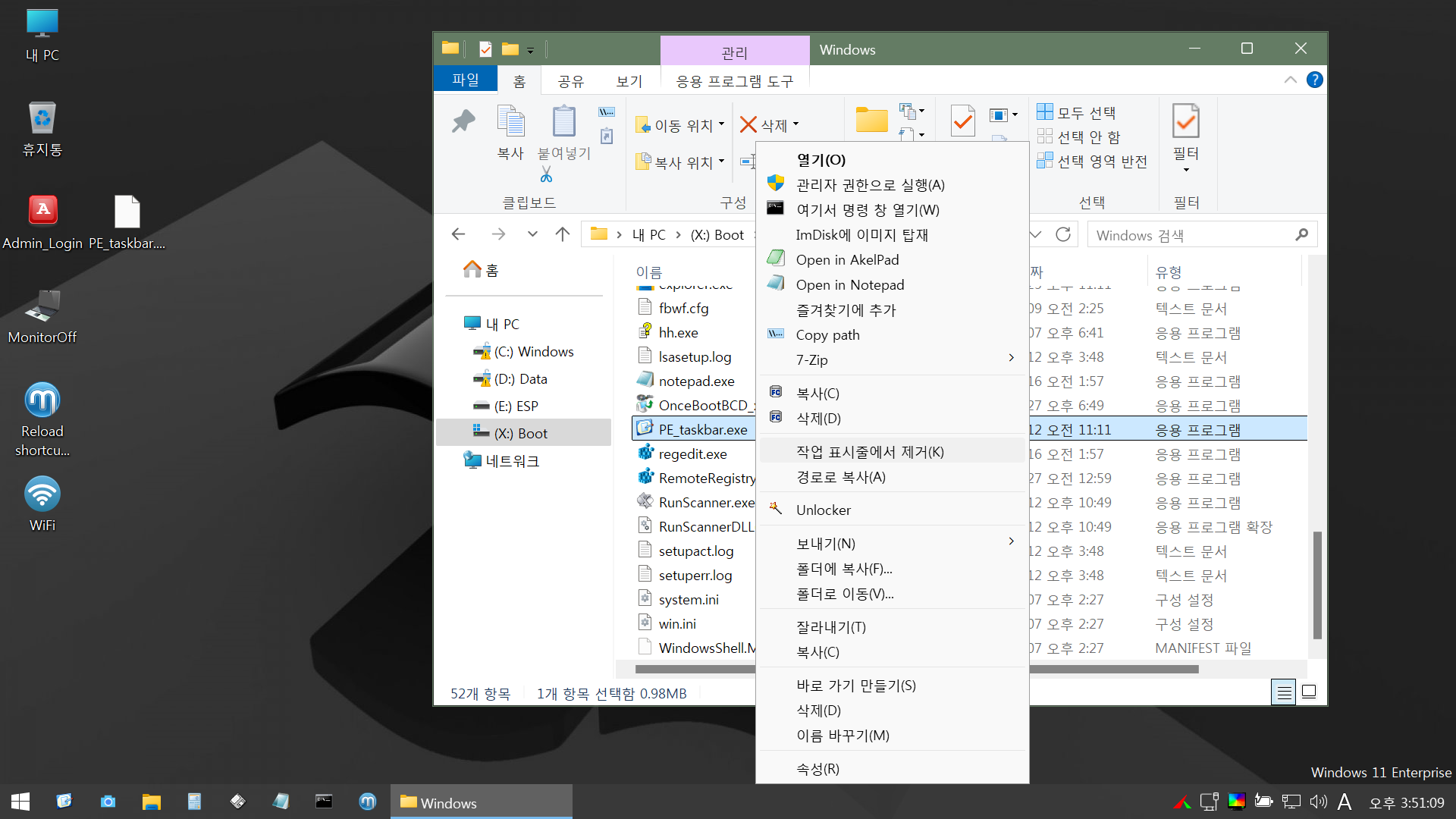Click Invert selection in the ribbon

click(1092, 162)
